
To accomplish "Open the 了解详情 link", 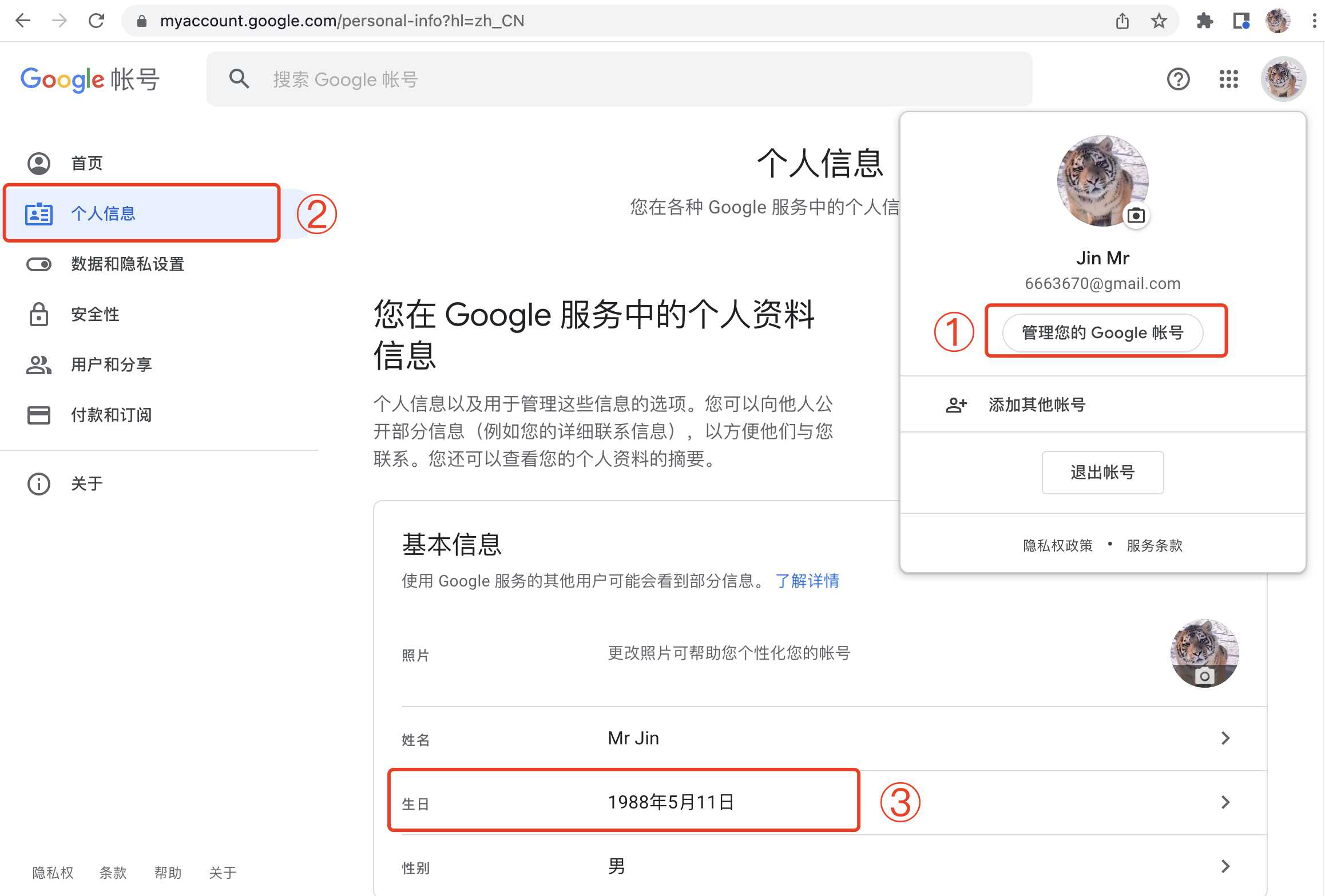I will tap(807, 581).
